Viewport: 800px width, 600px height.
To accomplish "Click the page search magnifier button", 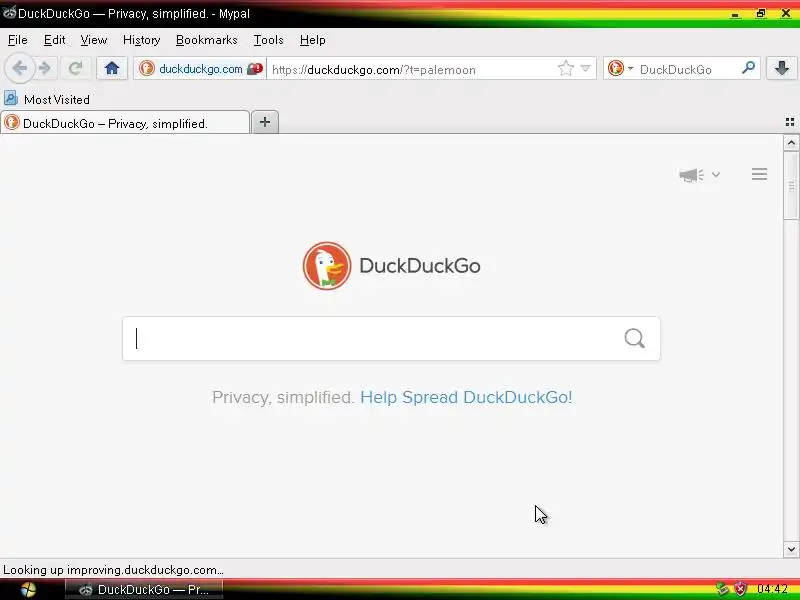I will coord(634,338).
